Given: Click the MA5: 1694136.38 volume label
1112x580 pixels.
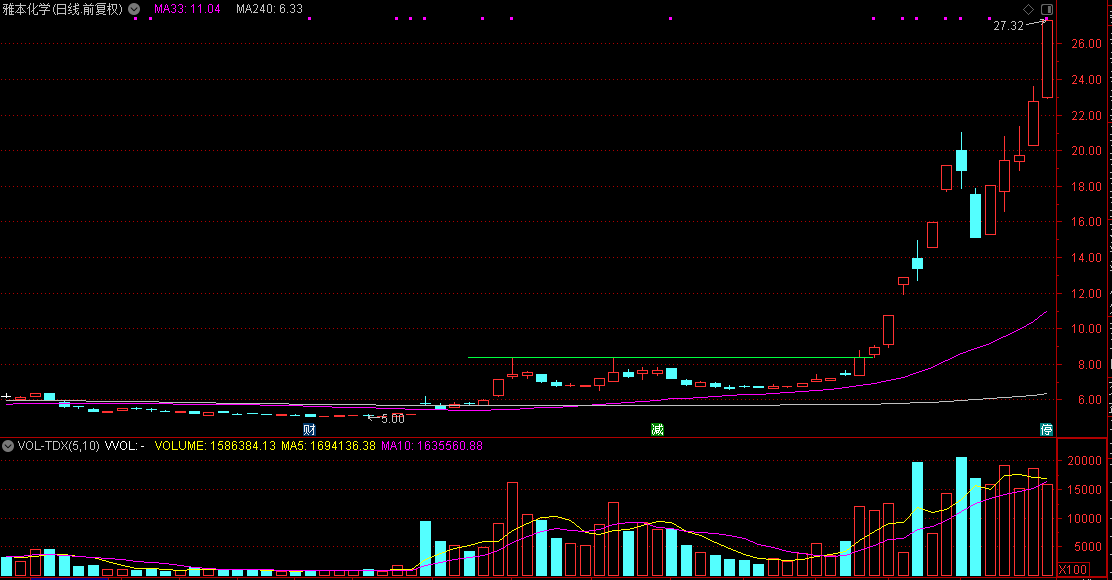Looking at the screenshot, I should click(x=328, y=446).
